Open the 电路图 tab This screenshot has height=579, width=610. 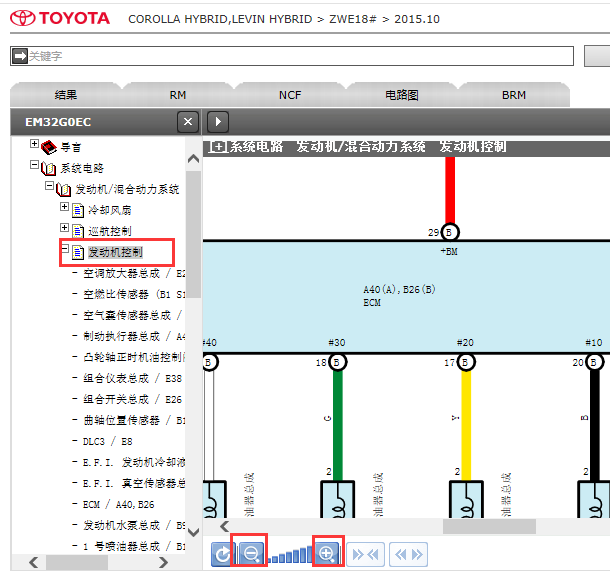[x=402, y=95]
